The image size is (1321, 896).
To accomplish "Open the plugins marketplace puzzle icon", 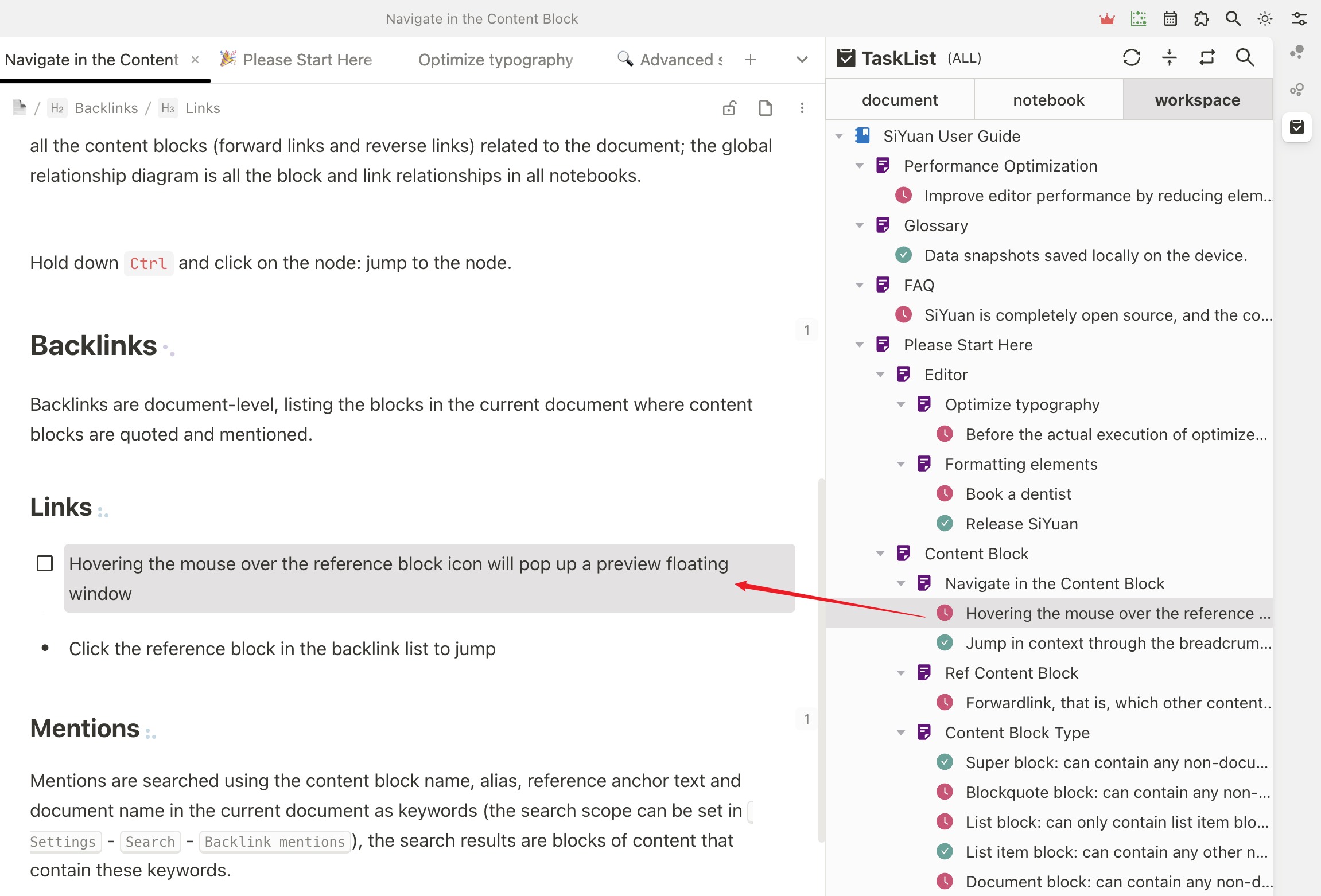I will [x=1202, y=18].
